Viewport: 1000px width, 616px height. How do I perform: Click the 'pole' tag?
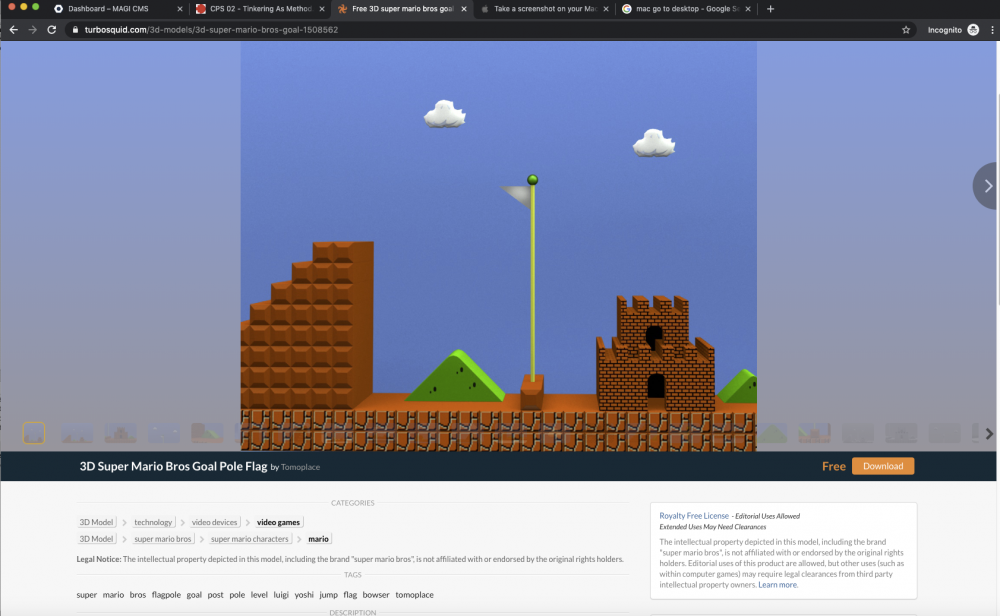pyautogui.click(x=237, y=595)
